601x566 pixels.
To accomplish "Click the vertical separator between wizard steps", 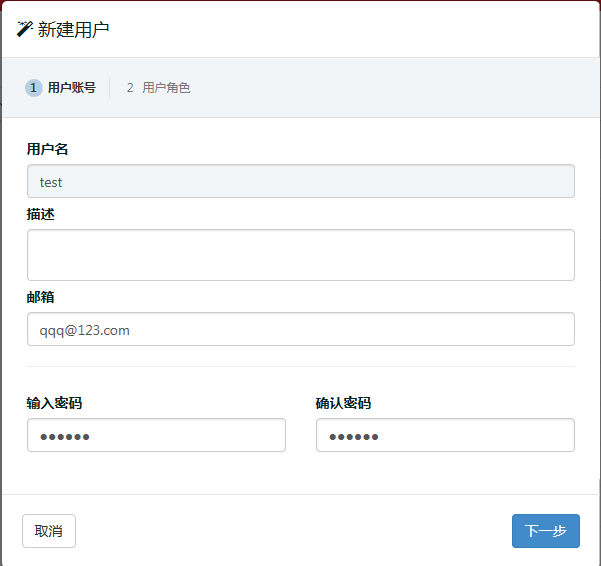I will pyautogui.click(x=110, y=88).
